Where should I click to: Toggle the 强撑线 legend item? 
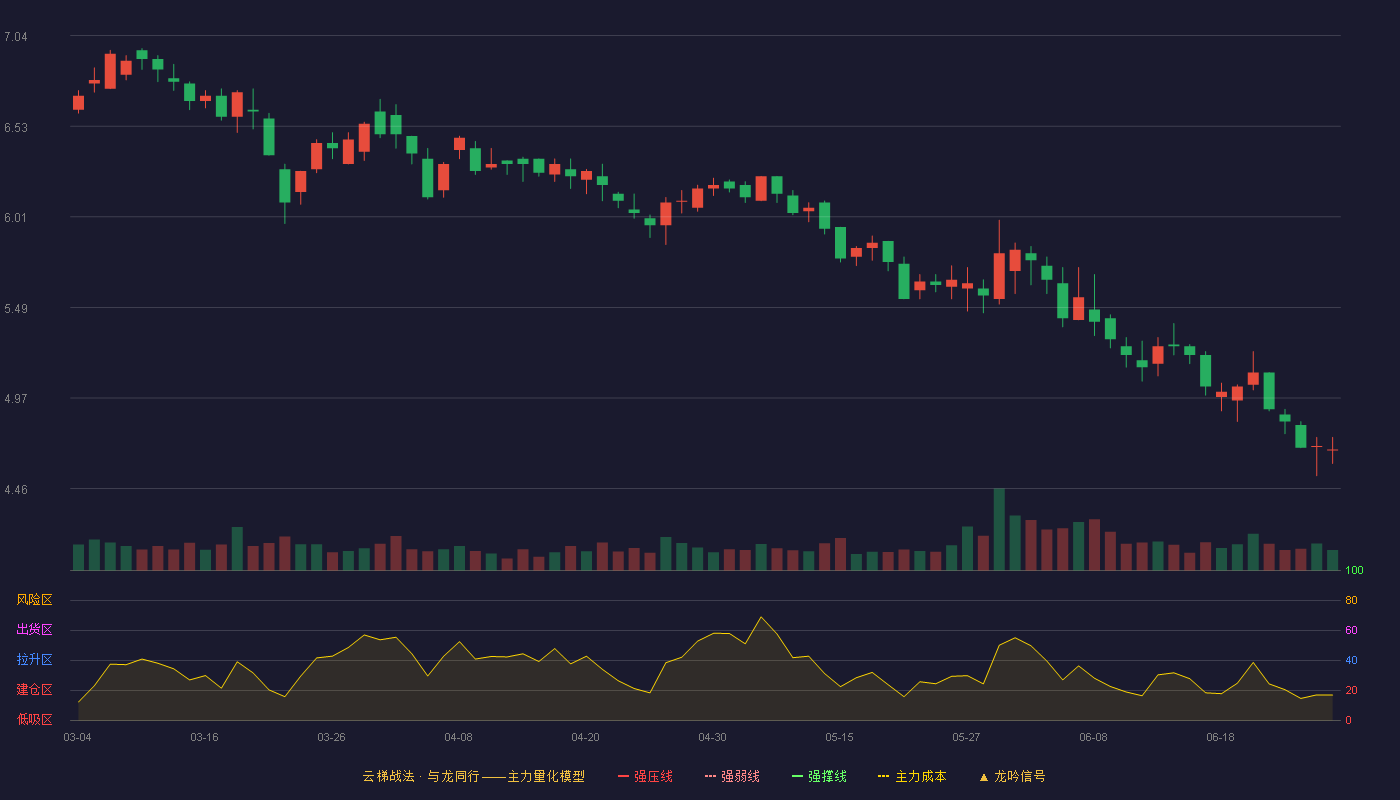819,776
